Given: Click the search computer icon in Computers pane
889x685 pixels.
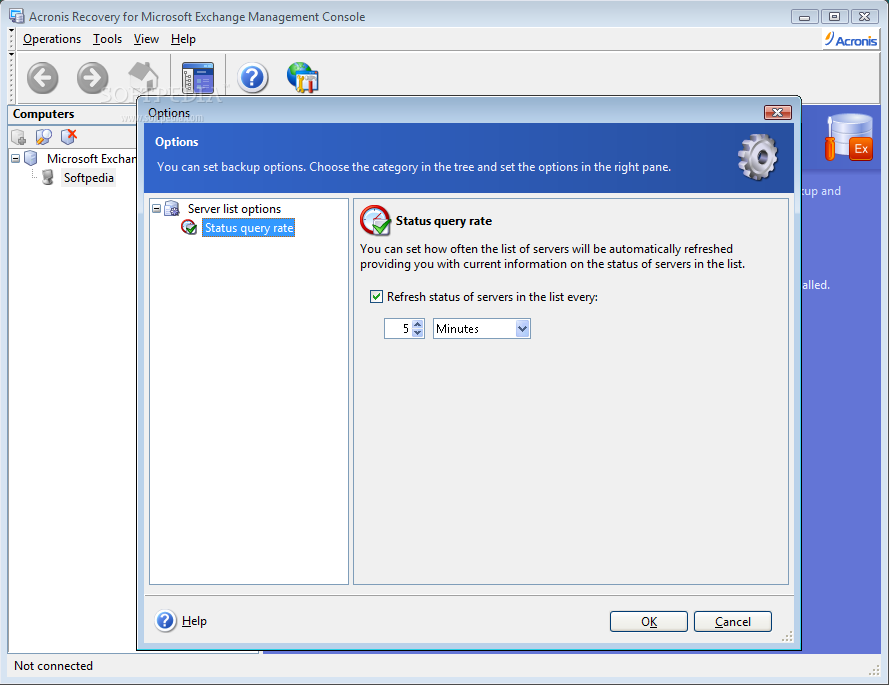Looking at the screenshot, I should point(43,137).
